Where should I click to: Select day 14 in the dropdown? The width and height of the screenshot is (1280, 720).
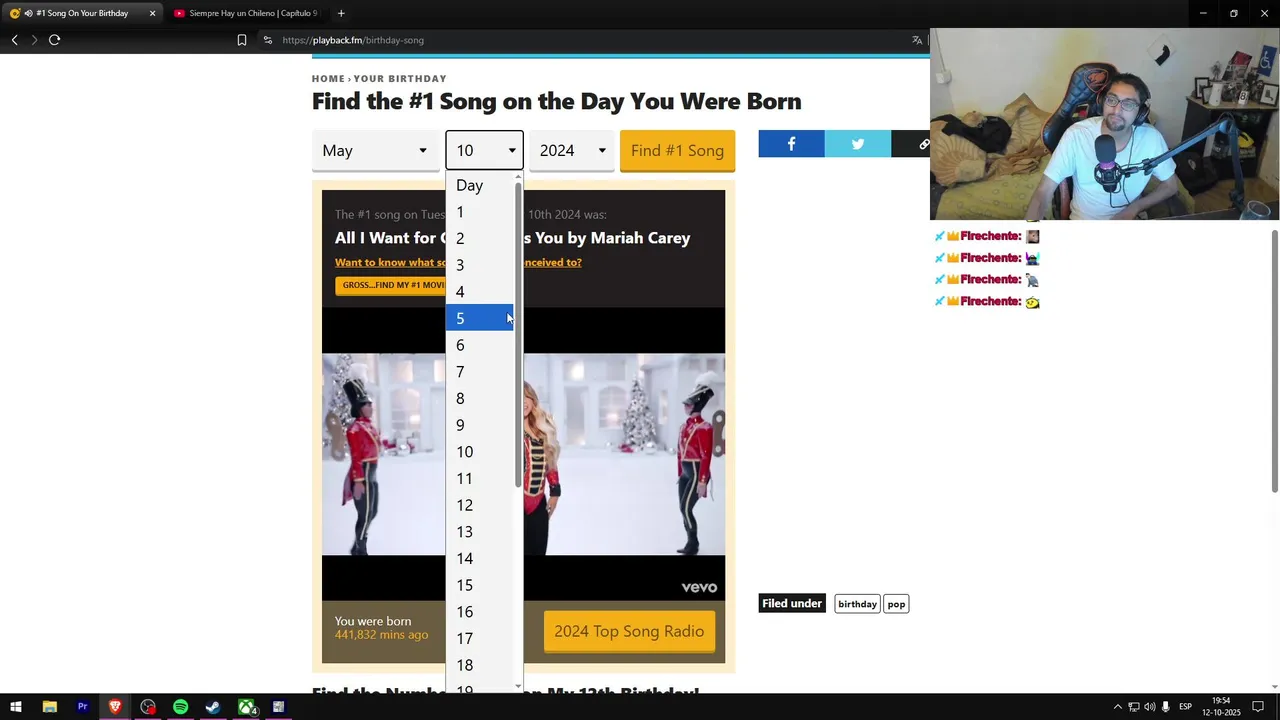point(480,558)
